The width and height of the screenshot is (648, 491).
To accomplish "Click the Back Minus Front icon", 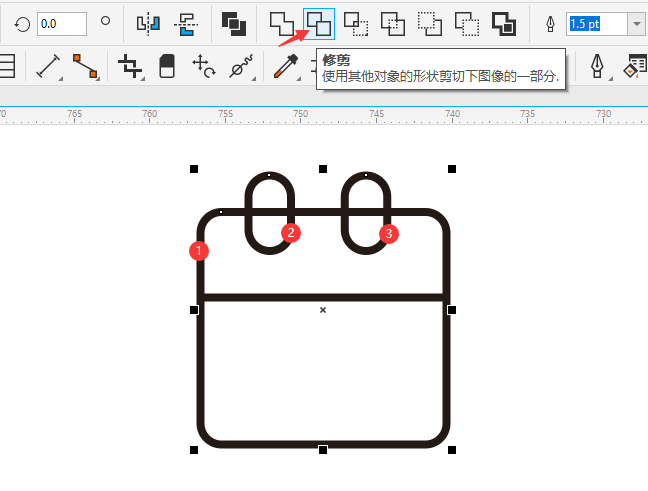I will pos(467,24).
